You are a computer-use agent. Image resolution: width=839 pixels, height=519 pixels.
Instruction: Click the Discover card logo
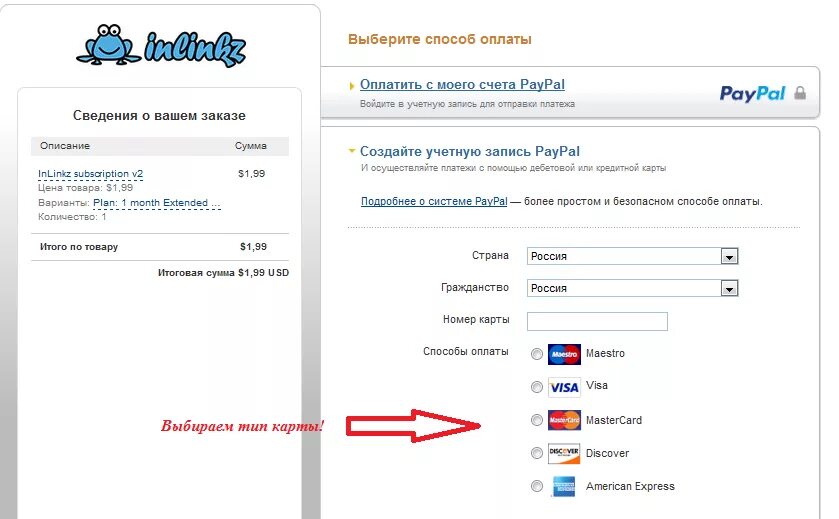tap(564, 453)
